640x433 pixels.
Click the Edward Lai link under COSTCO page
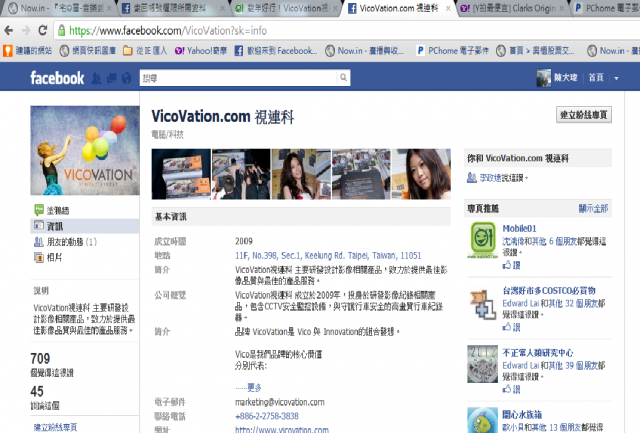(520, 303)
